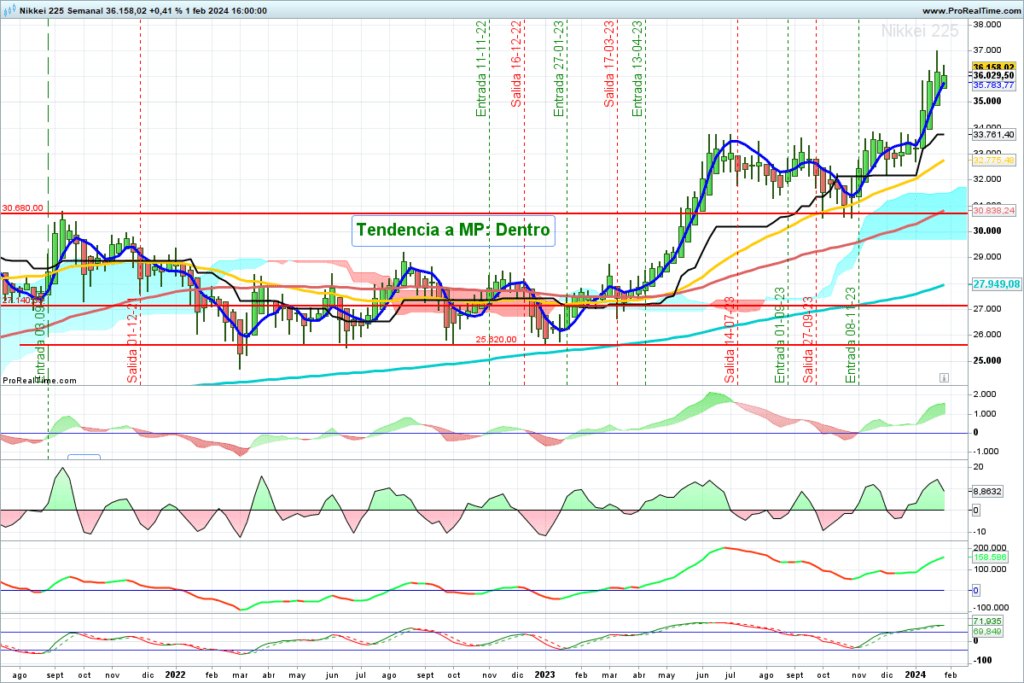Select the 8,8632 oscillator value tag
Image resolution: width=1024 pixels, height=683 pixels.
point(987,491)
